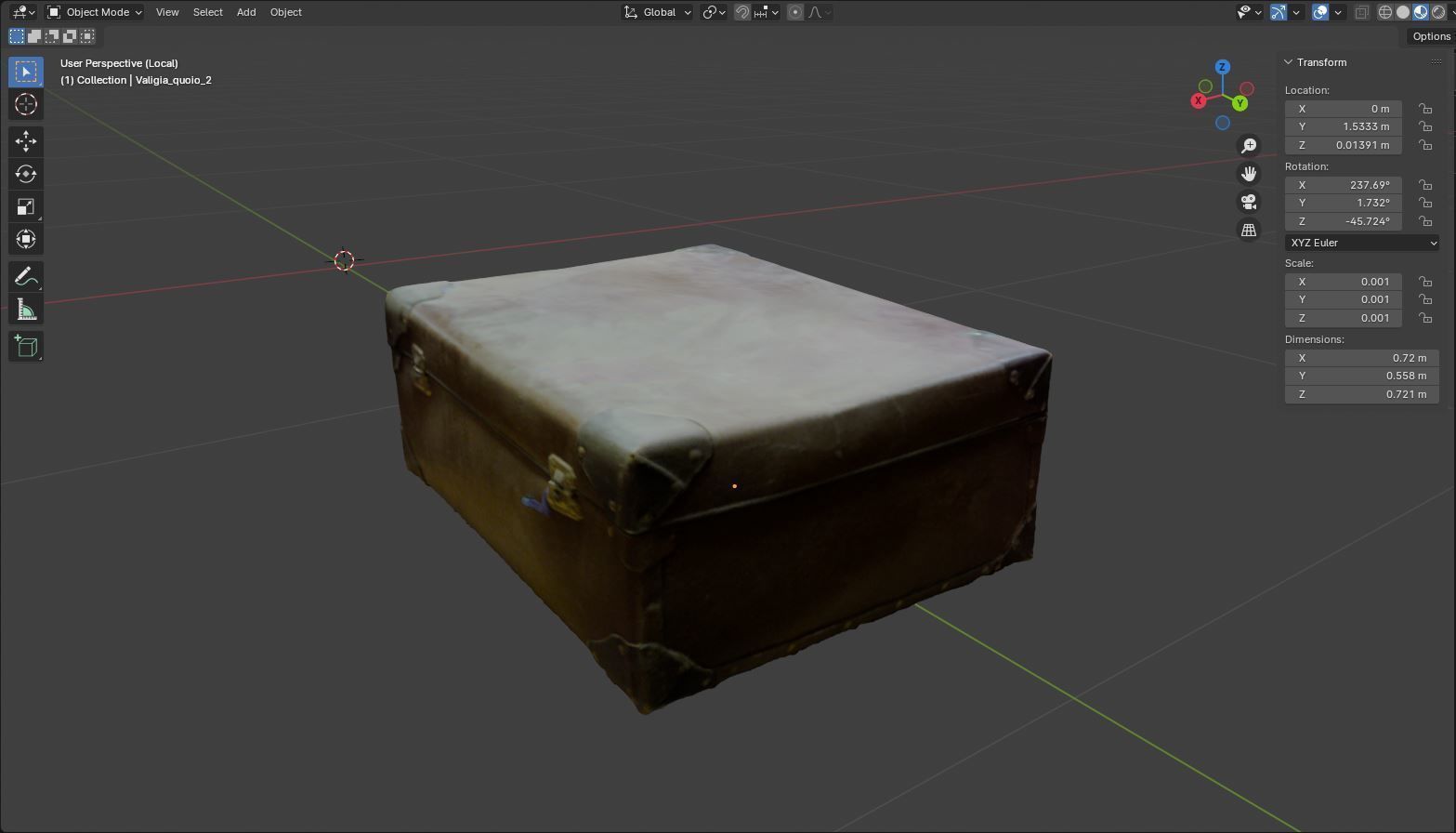Screen dimensions: 1456x833
Task: Collapse the Transform panel
Action: (1289, 62)
